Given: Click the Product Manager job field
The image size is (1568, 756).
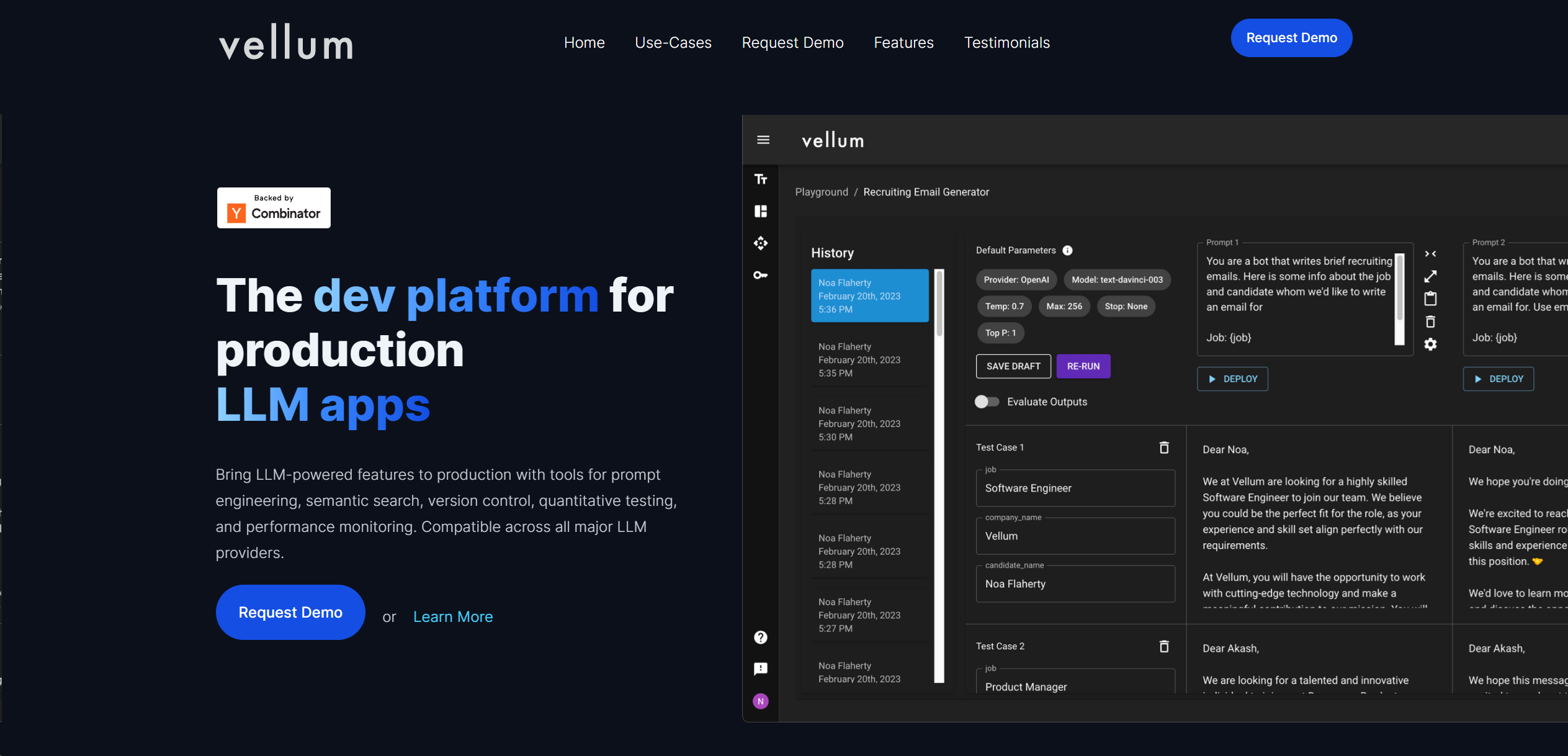Looking at the screenshot, I should 1075,682.
